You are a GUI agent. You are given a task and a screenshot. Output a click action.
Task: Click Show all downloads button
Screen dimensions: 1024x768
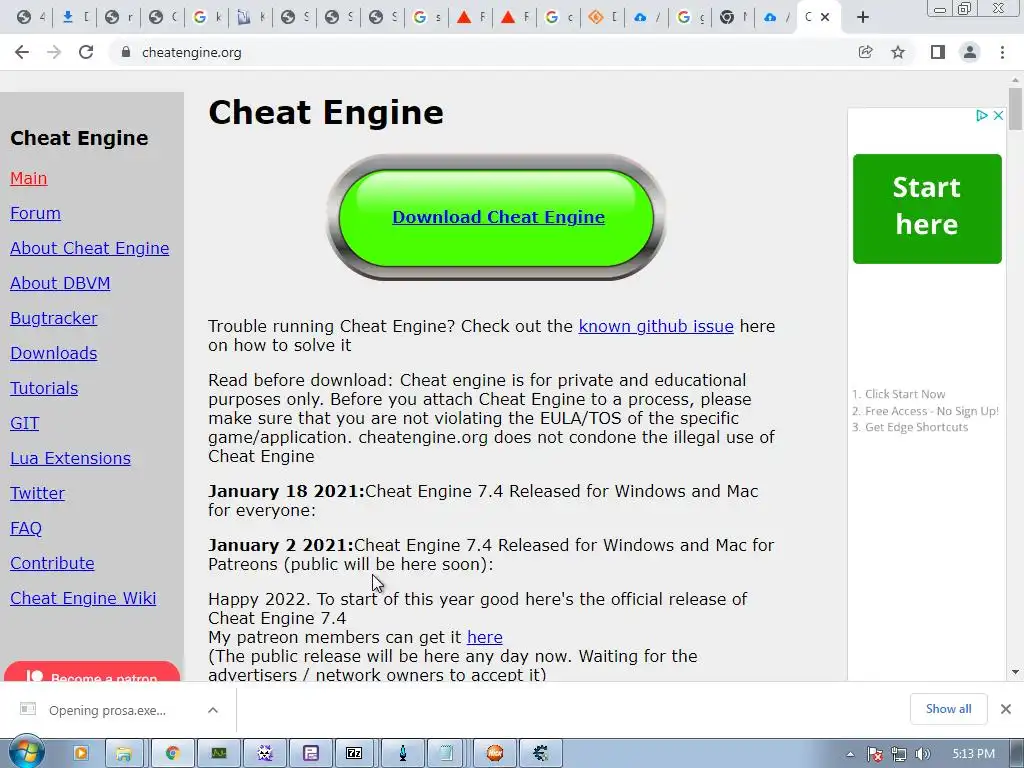click(948, 709)
